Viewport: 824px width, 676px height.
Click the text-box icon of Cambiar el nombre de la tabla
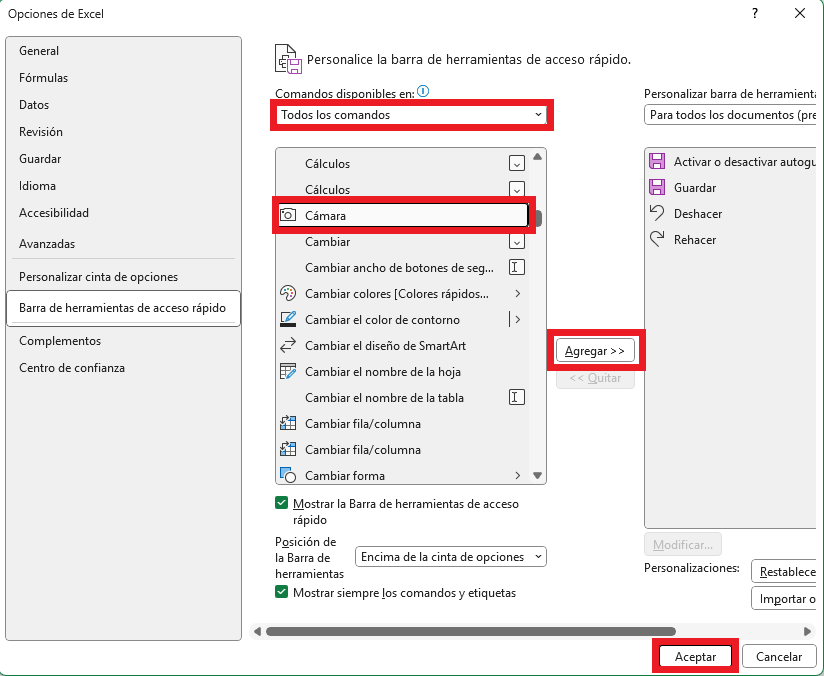[x=517, y=397]
